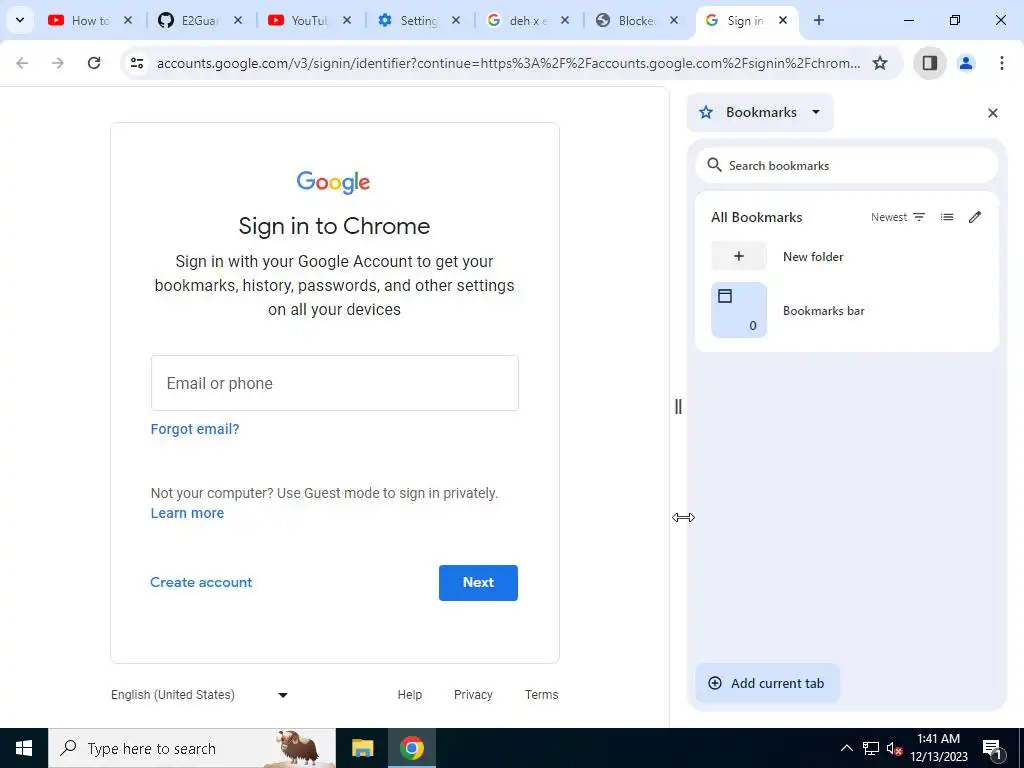The image size is (1024, 768).
Task: Open the language dropdown English (United States)
Action: [199, 695]
